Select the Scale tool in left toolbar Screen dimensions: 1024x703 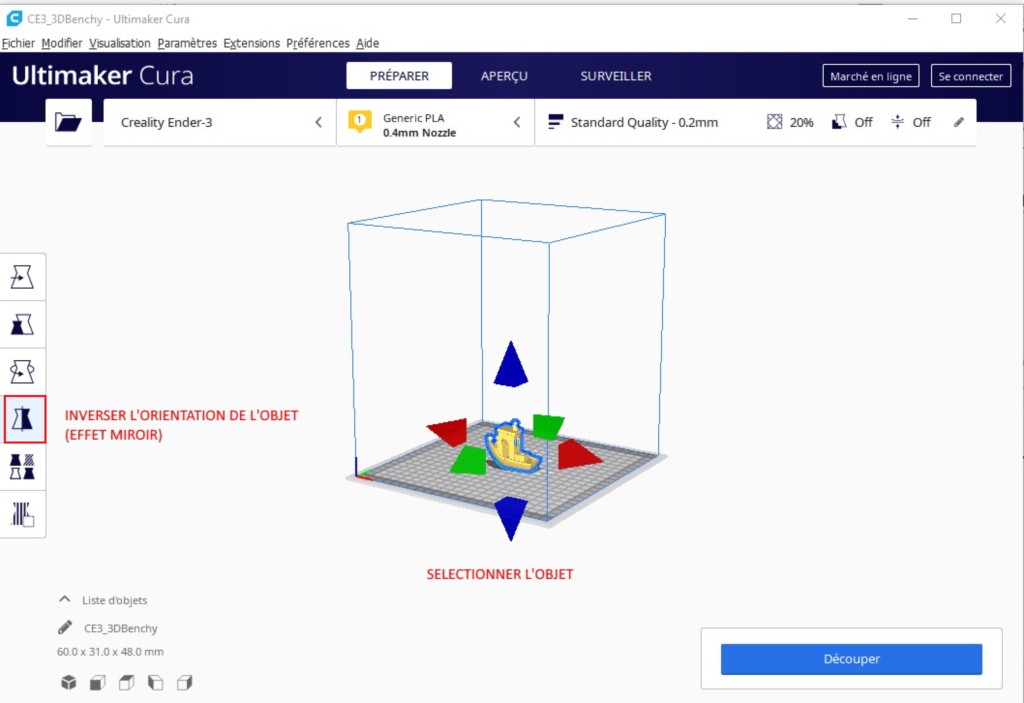pyautogui.click(x=22, y=325)
